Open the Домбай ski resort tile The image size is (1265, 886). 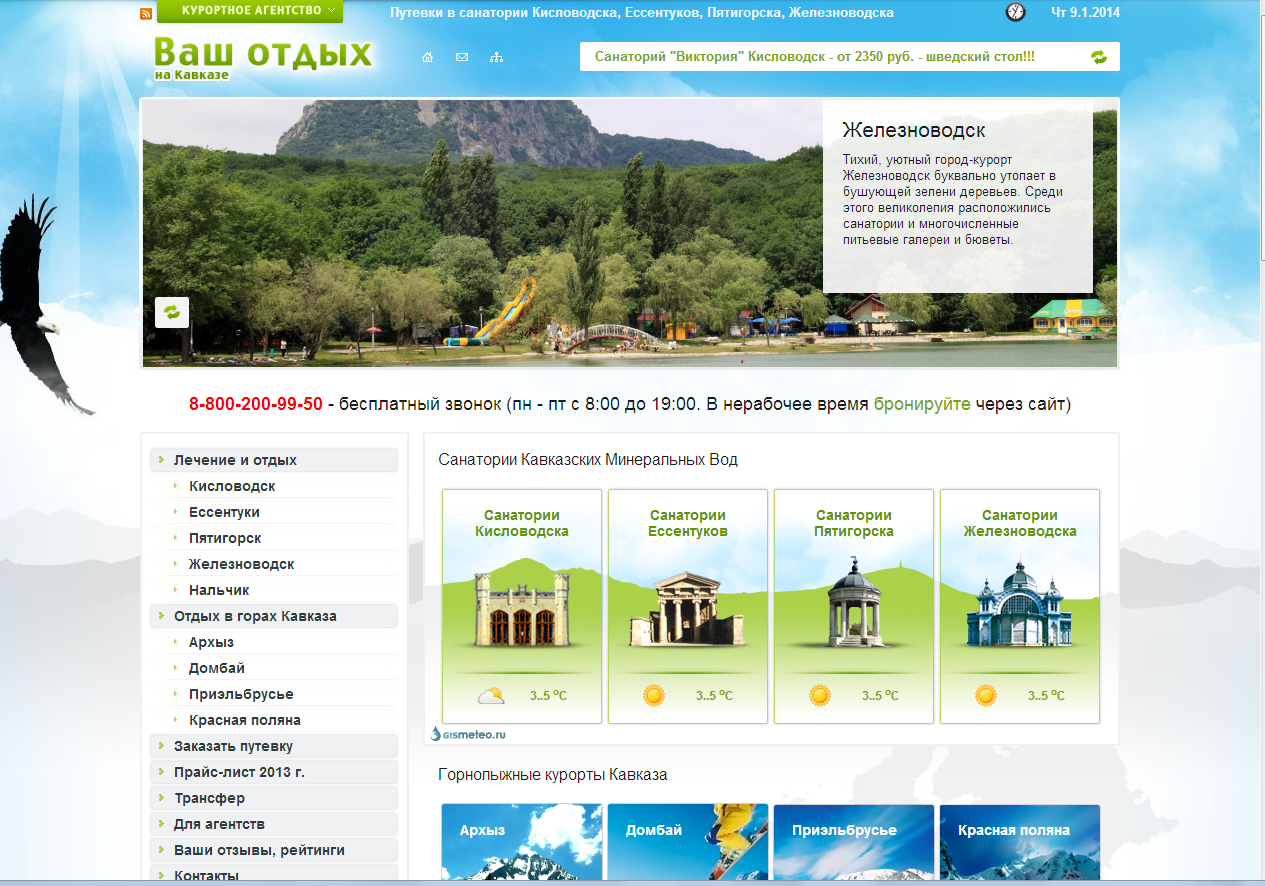pyautogui.click(x=688, y=842)
